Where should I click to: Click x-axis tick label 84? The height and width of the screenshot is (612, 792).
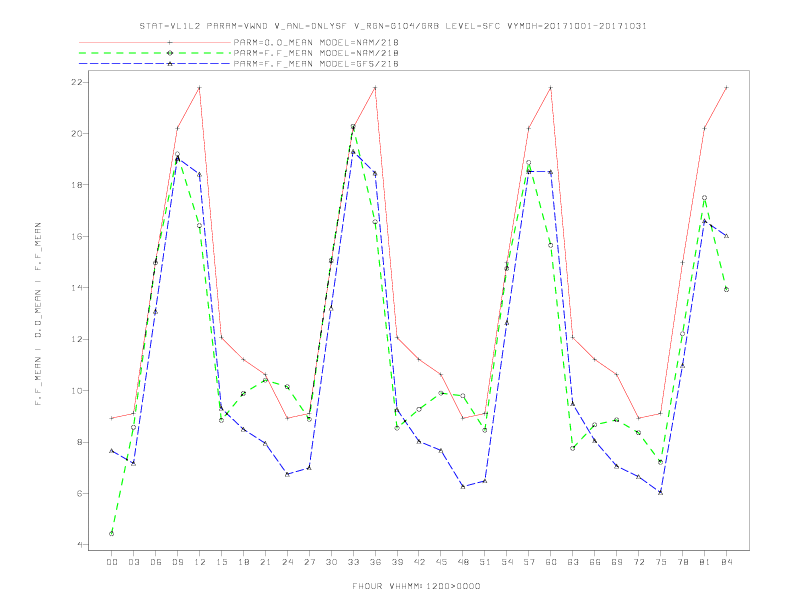727,562
